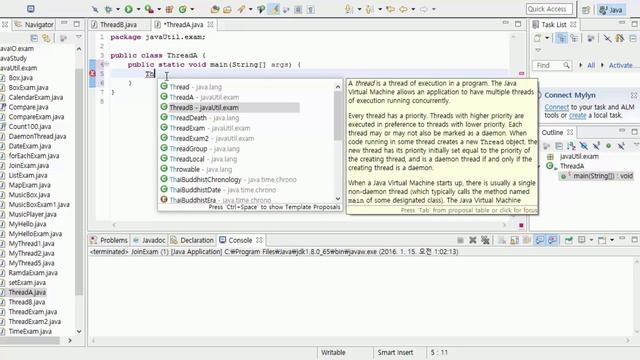Open the Javadoc tab in the bottom panel
This screenshot has height=360, width=640.
[149, 240]
